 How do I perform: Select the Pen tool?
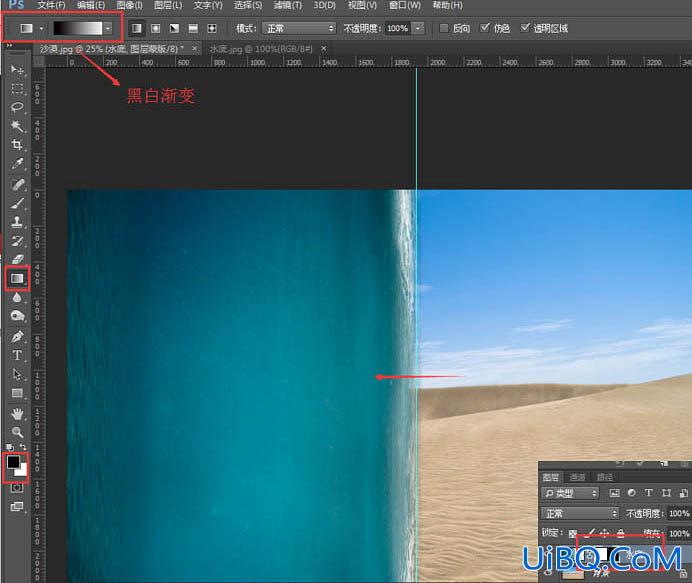click(17, 336)
